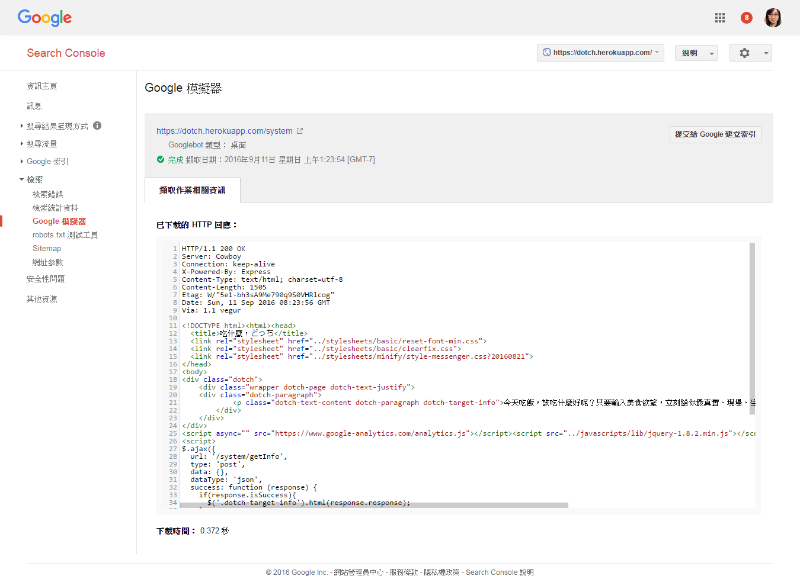Open 網址參數 in the sidebar

pyautogui.click(x=48, y=263)
